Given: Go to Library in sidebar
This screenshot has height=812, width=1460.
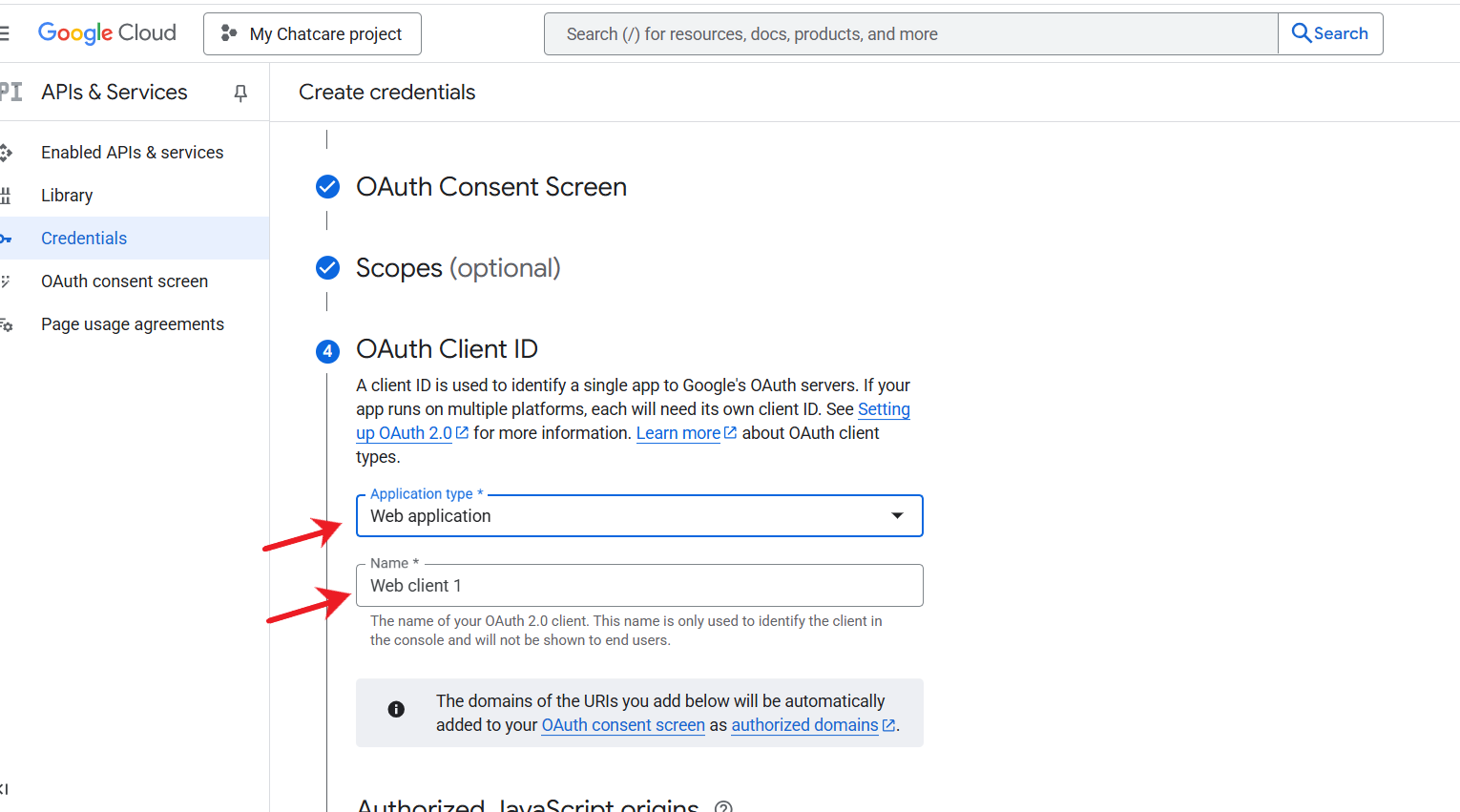Looking at the screenshot, I should [x=67, y=196].
